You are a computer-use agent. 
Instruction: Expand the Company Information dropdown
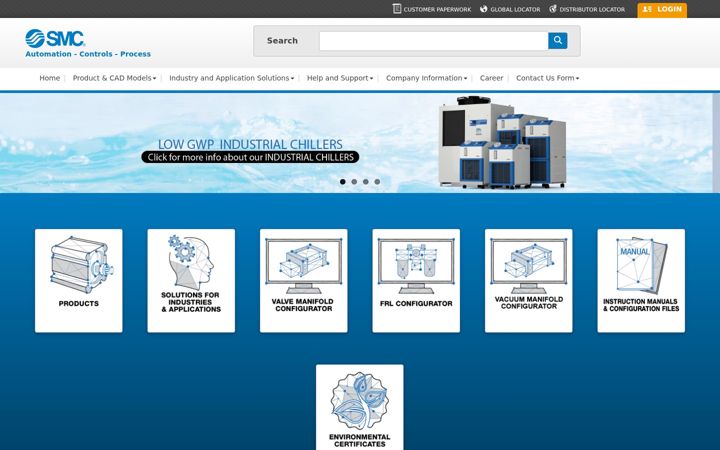pyautogui.click(x=427, y=78)
